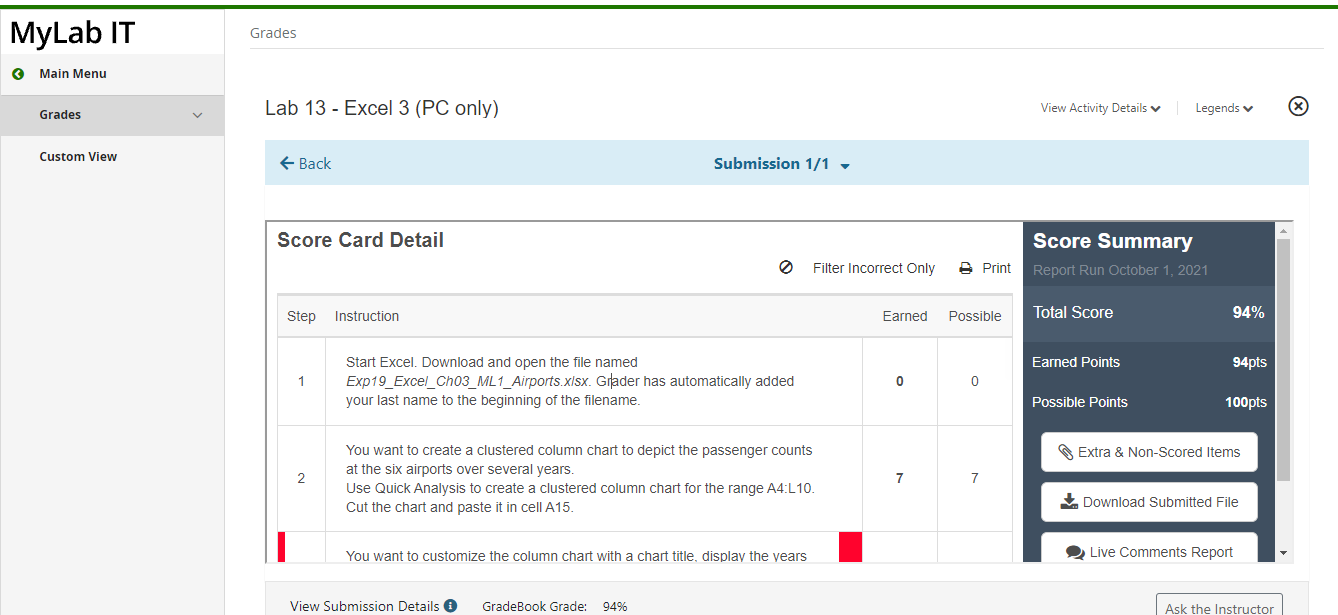Screen dimensions: 1338x615
Task: Click the Filter Incorrect Only circle icon
Action: coord(786,268)
